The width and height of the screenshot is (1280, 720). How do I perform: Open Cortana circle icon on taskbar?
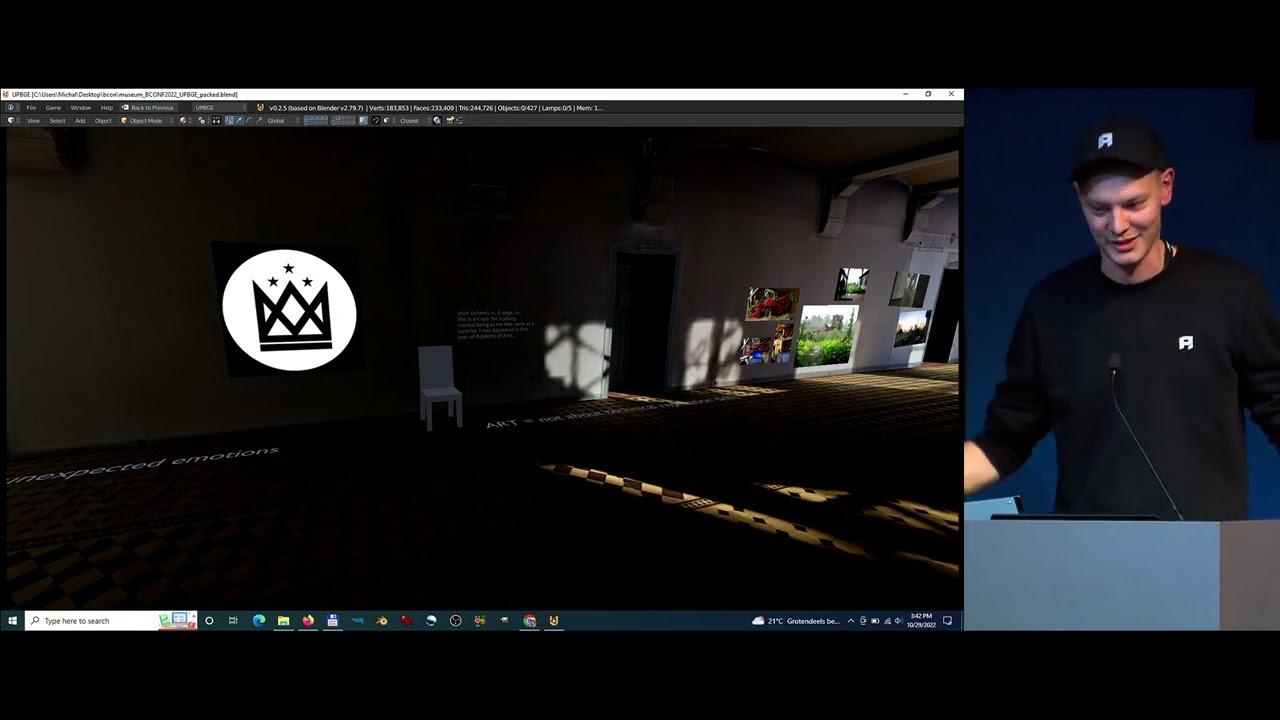click(x=209, y=621)
